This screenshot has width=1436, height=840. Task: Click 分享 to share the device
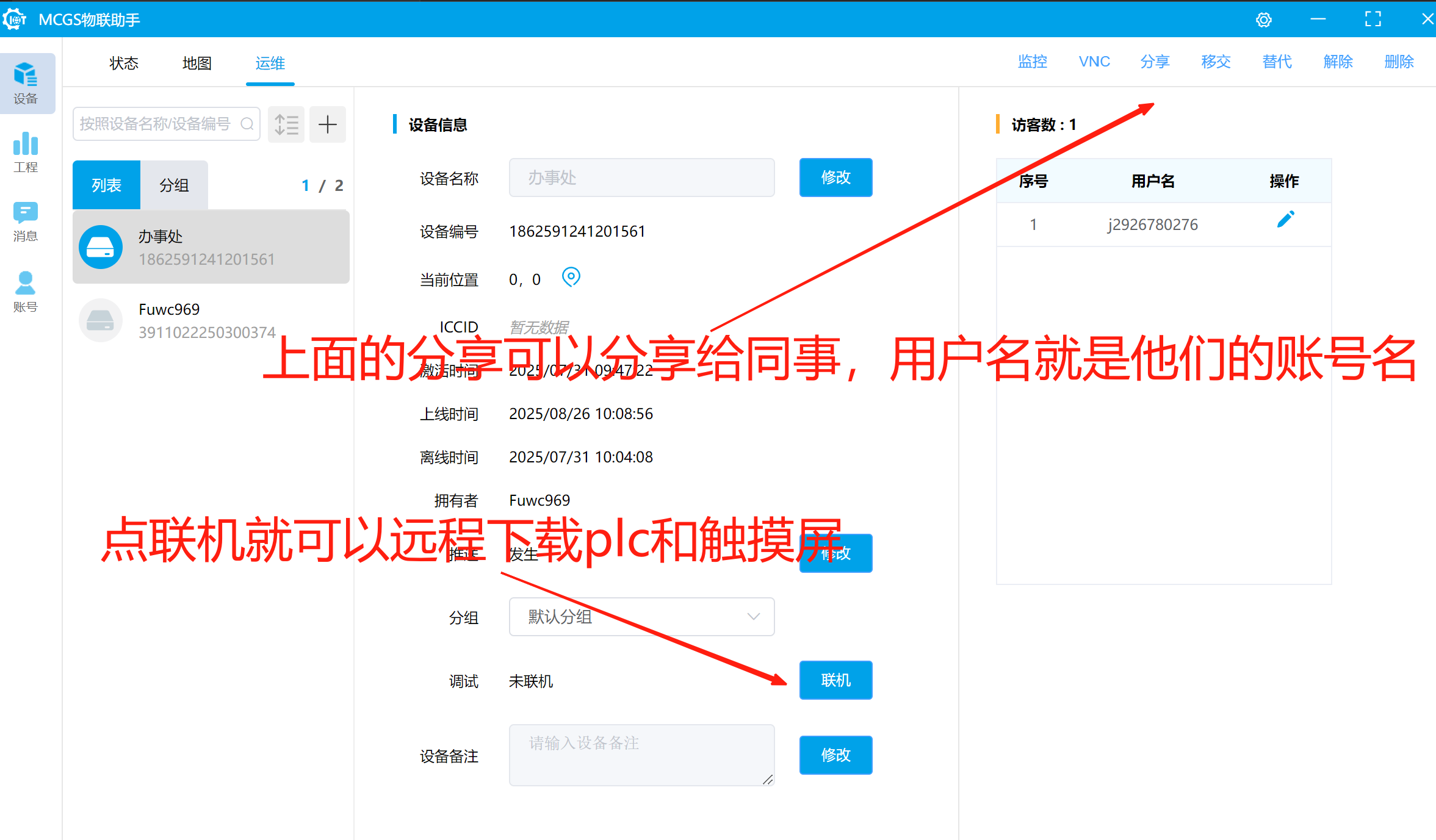click(1155, 62)
